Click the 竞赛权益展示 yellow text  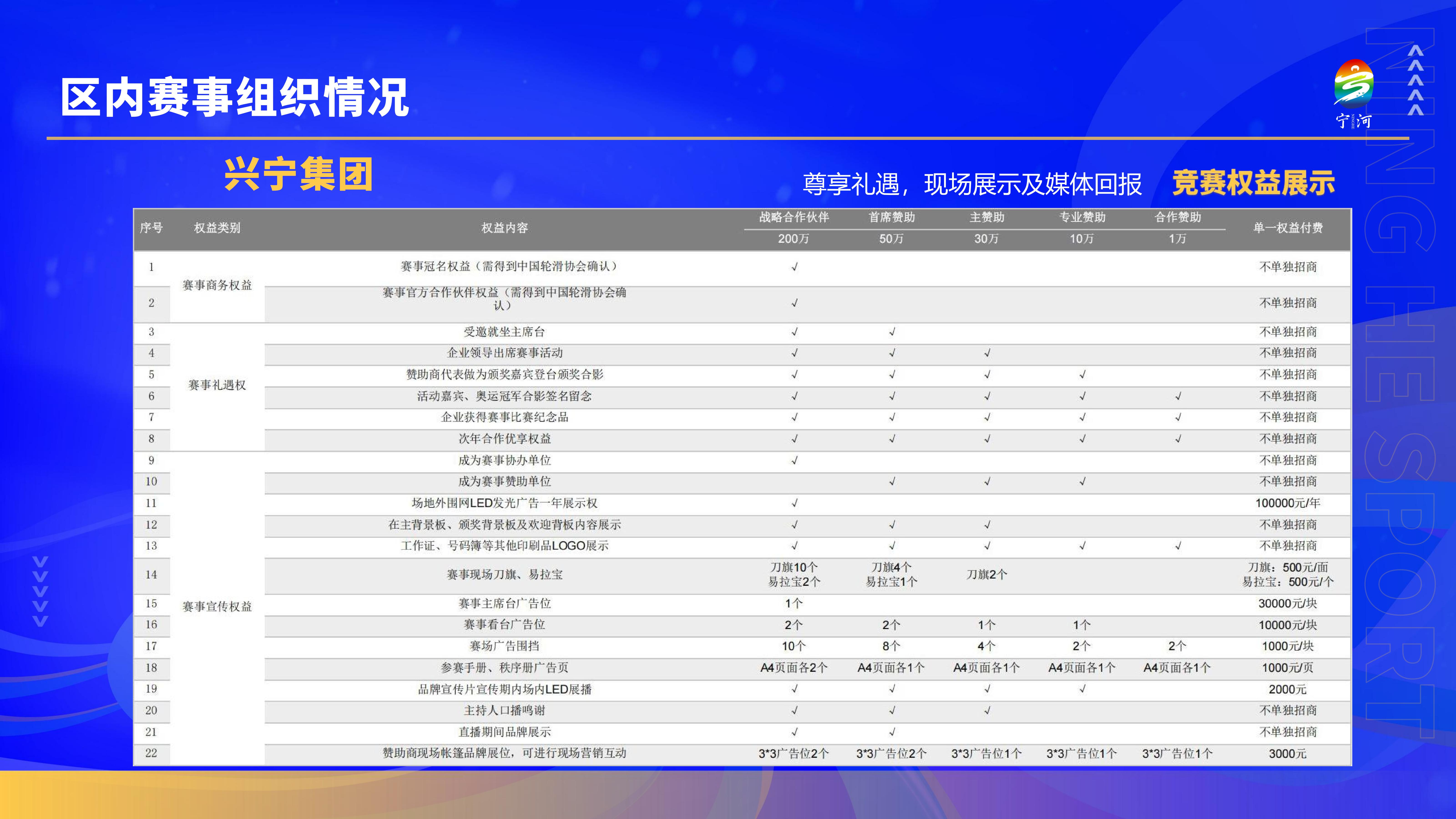tap(1254, 183)
